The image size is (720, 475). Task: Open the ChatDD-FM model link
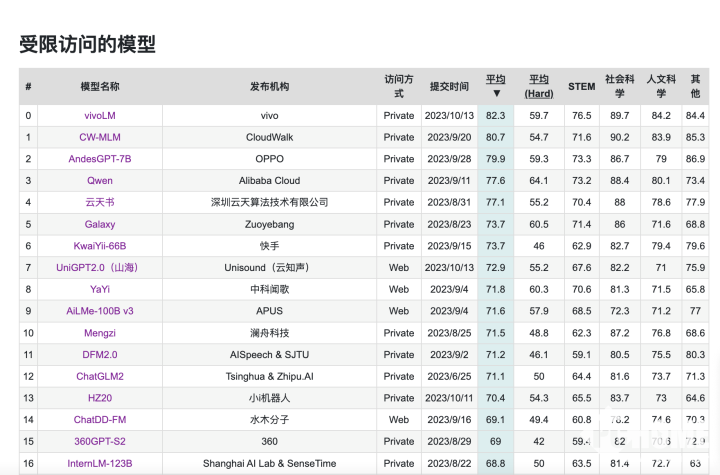point(100,419)
